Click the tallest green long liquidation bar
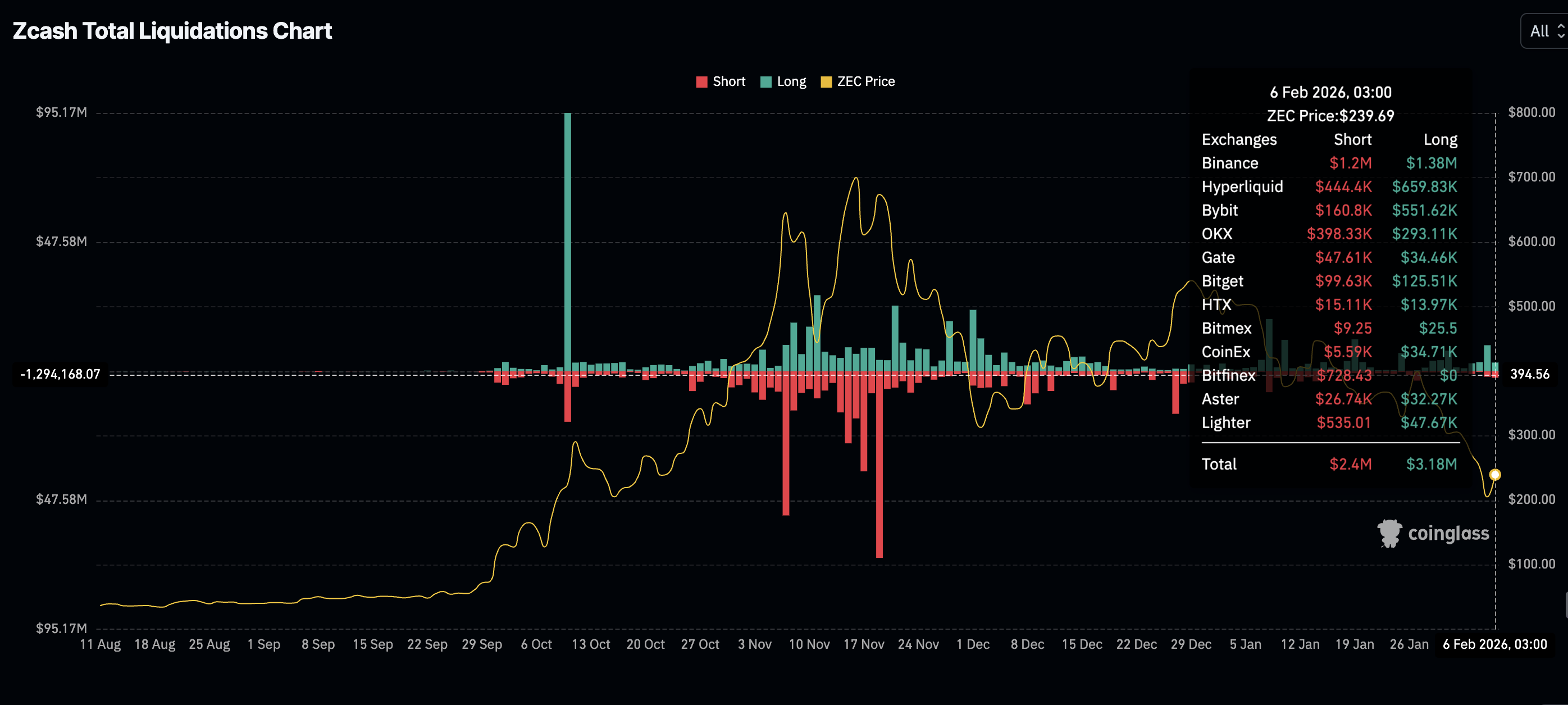 coord(567,244)
